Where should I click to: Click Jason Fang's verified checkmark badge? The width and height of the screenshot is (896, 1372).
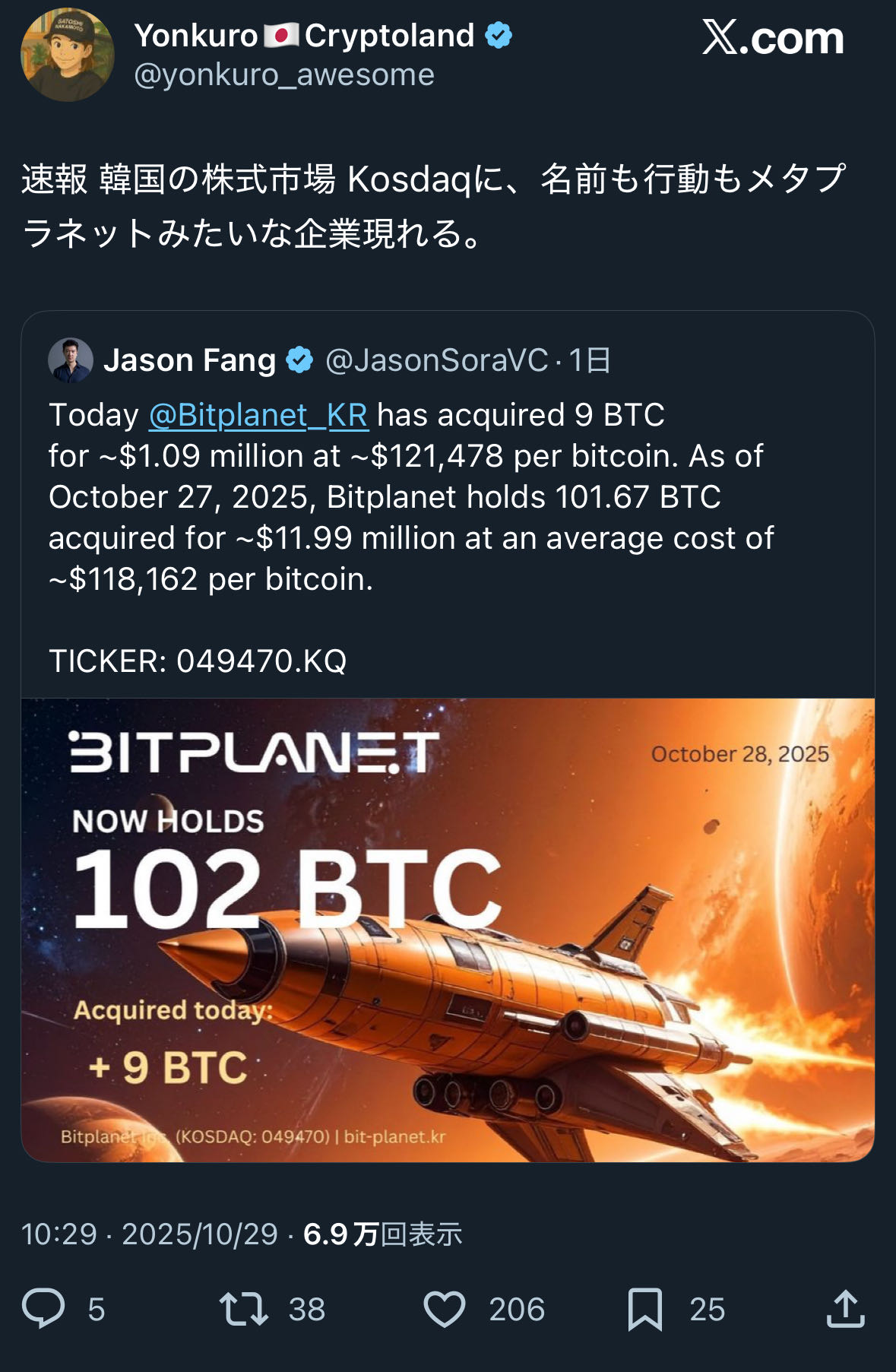[x=299, y=360]
